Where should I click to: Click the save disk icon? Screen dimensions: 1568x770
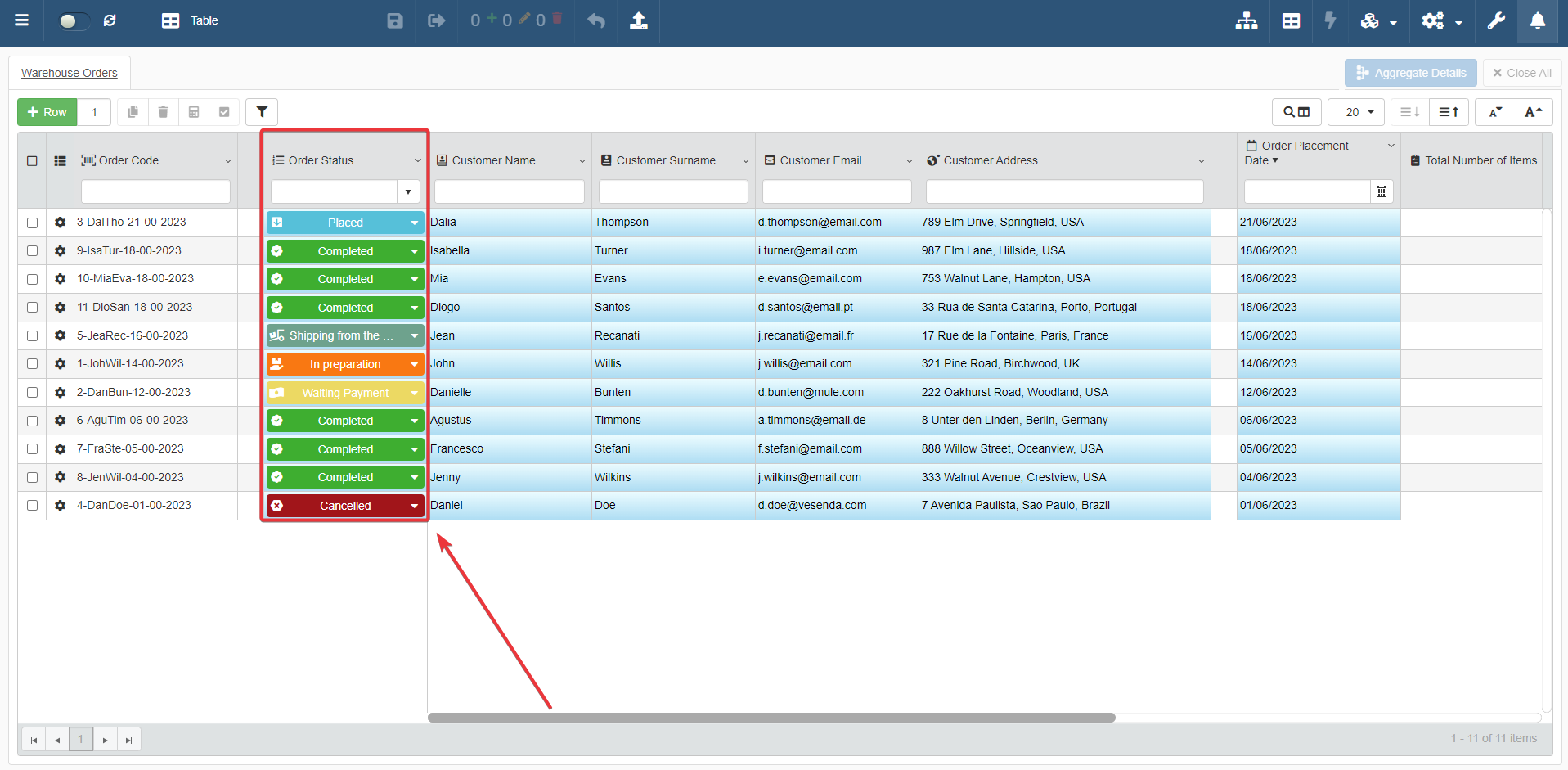point(395,20)
